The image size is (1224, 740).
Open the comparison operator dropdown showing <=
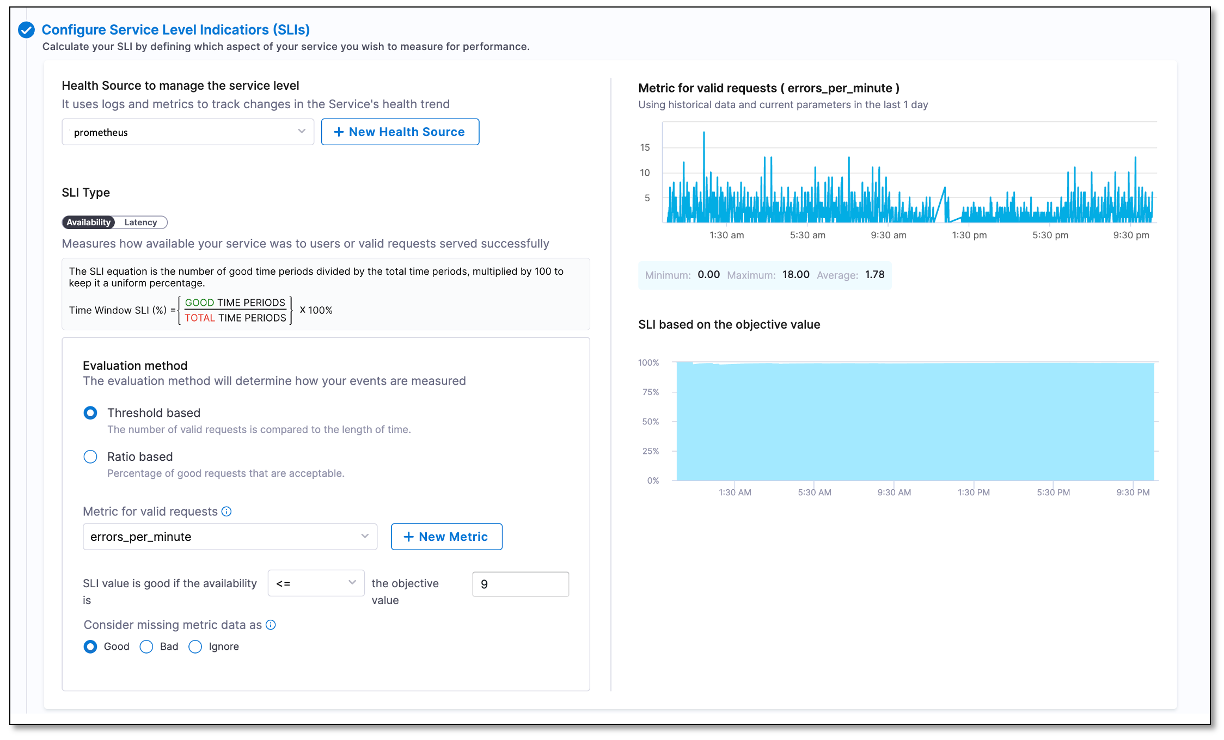click(316, 583)
